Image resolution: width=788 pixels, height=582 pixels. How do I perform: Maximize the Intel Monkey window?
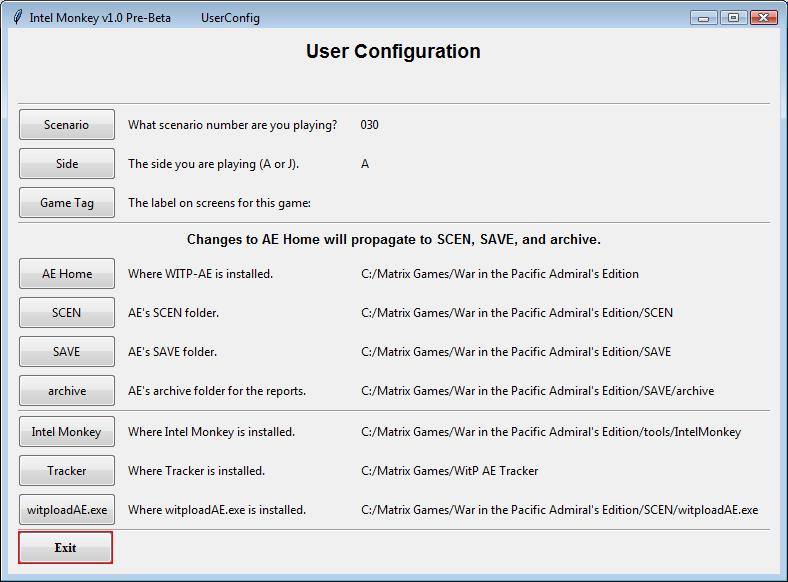click(733, 17)
